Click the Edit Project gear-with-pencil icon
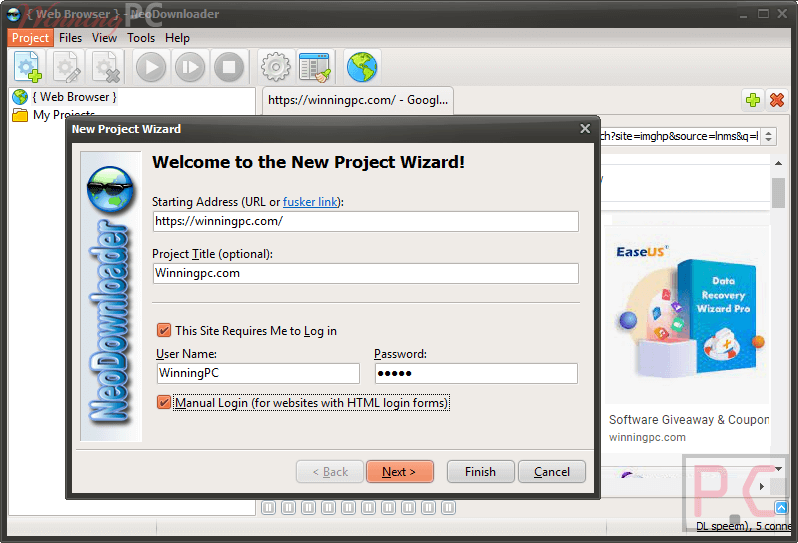 click(x=67, y=67)
